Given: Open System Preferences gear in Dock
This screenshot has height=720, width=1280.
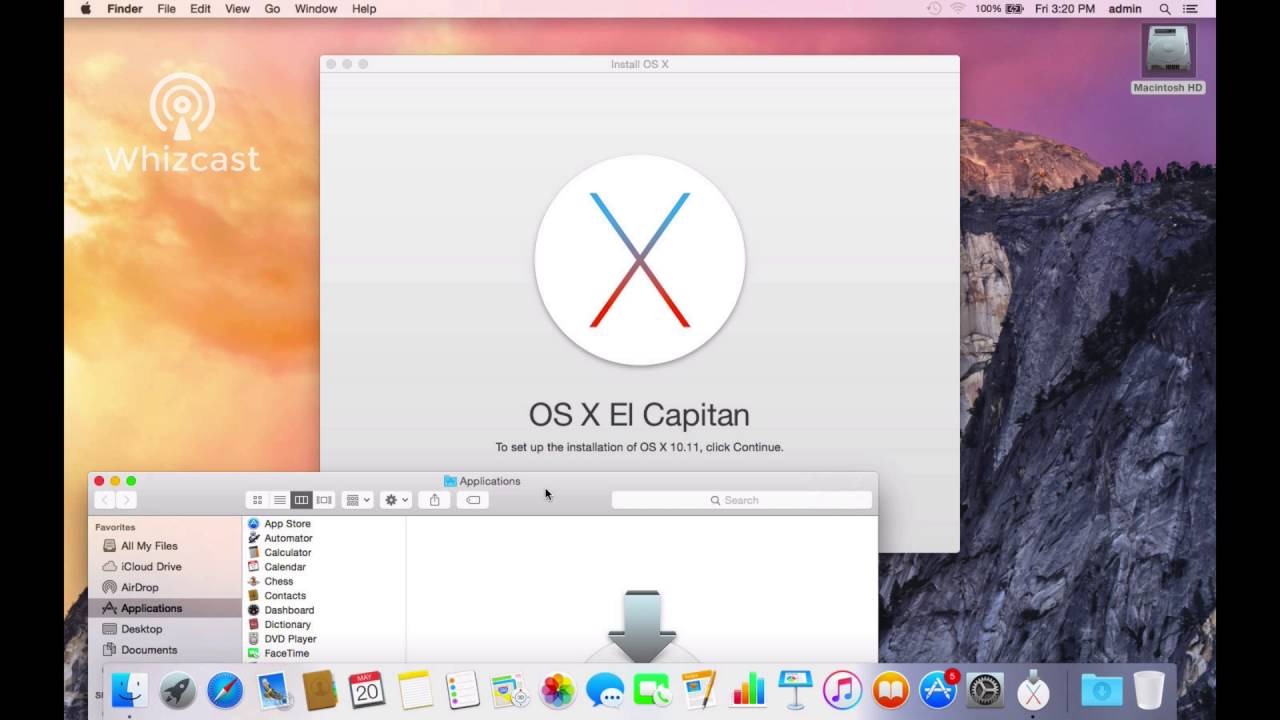Looking at the screenshot, I should click(x=985, y=690).
